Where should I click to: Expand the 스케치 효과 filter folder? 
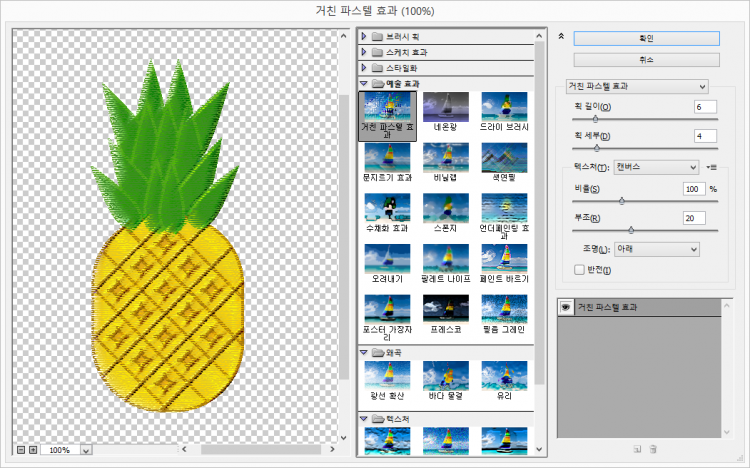coord(365,52)
